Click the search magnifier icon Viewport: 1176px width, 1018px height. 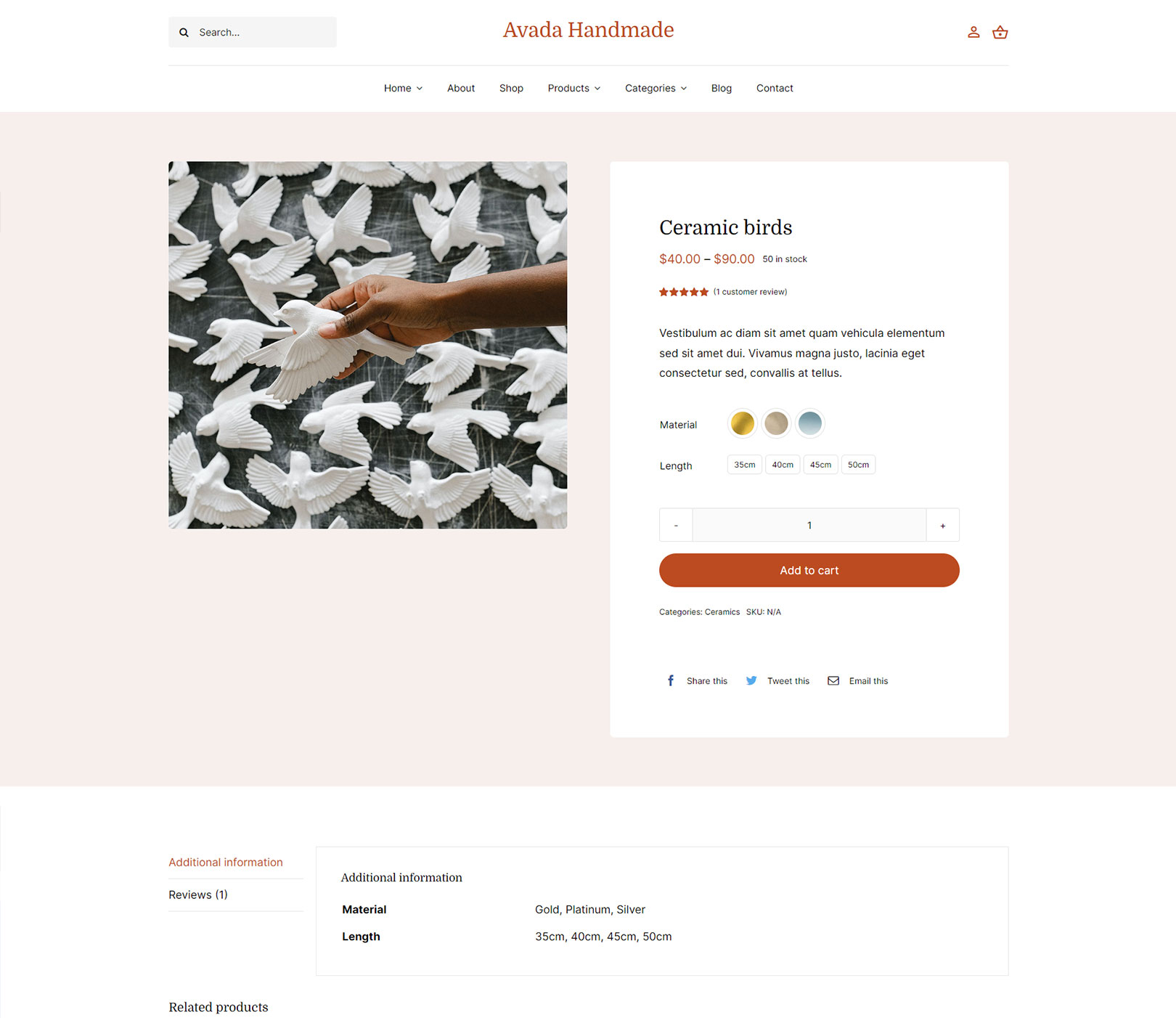click(x=184, y=33)
